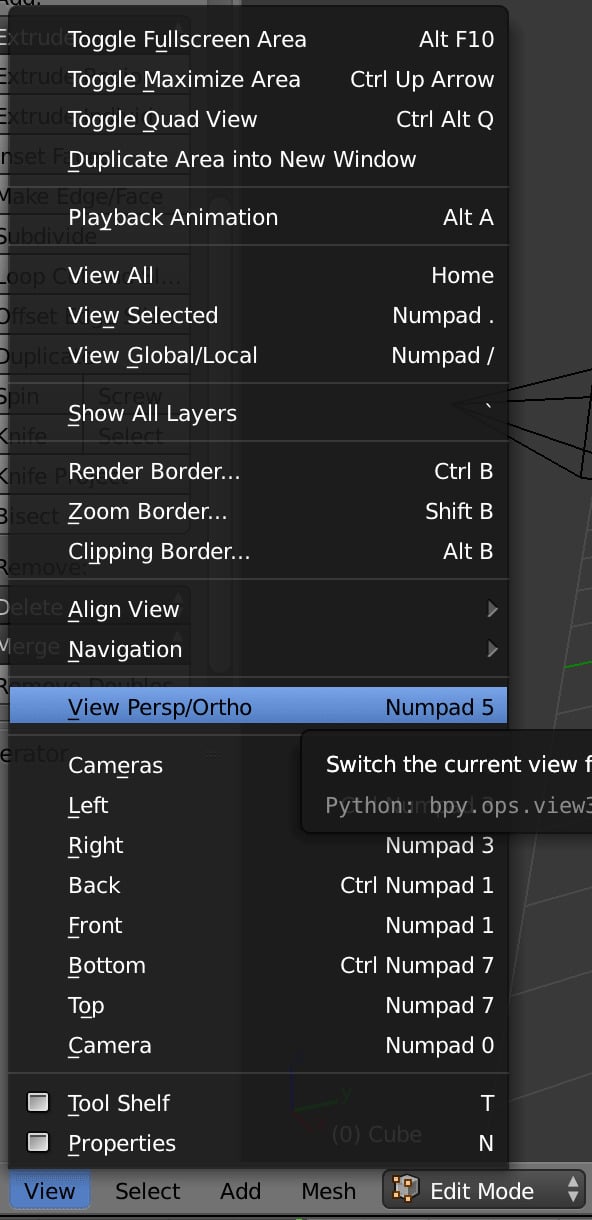592x1220 pixels.
Task: Toggle the Properties panel checkbox
Action: coord(38,1142)
